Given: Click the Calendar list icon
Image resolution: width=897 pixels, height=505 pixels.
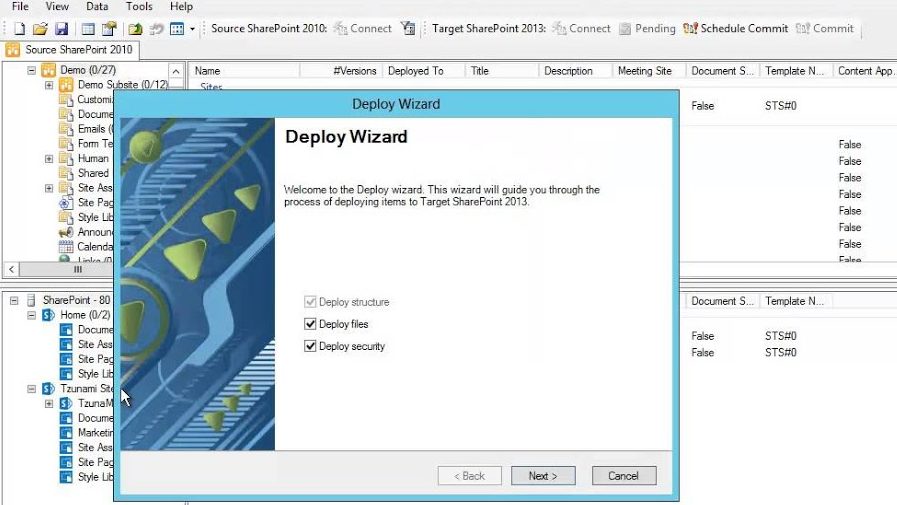Looking at the screenshot, I should [66, 247].
